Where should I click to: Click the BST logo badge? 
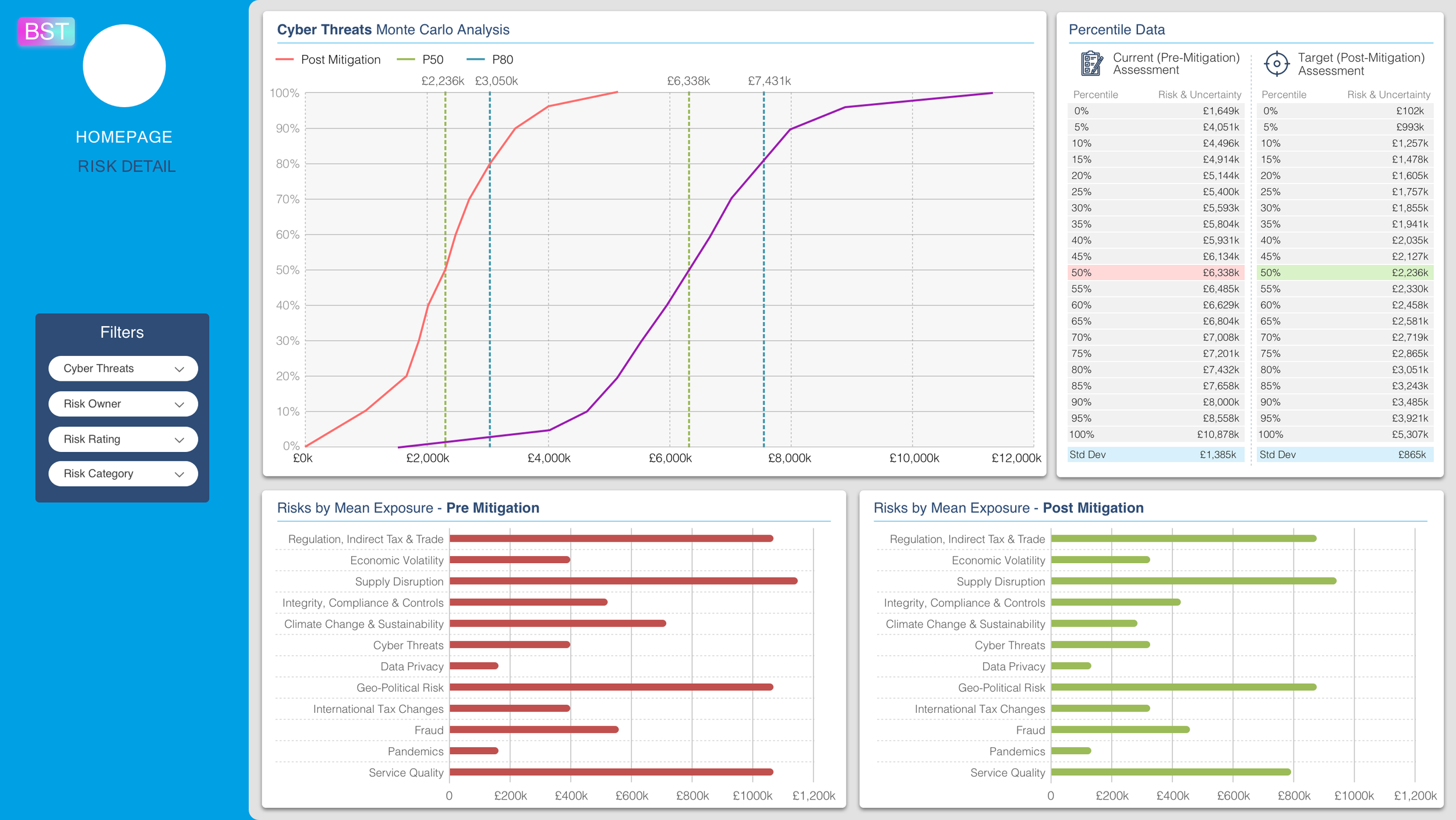coord(46,31)
